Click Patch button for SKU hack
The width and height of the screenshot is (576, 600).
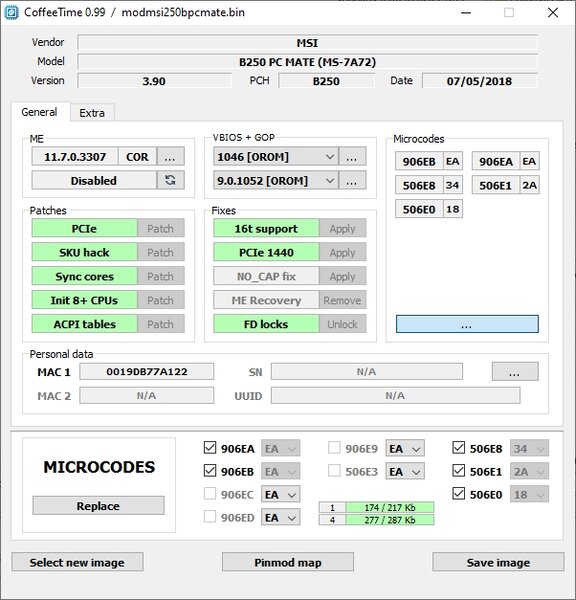pos(161,252)
